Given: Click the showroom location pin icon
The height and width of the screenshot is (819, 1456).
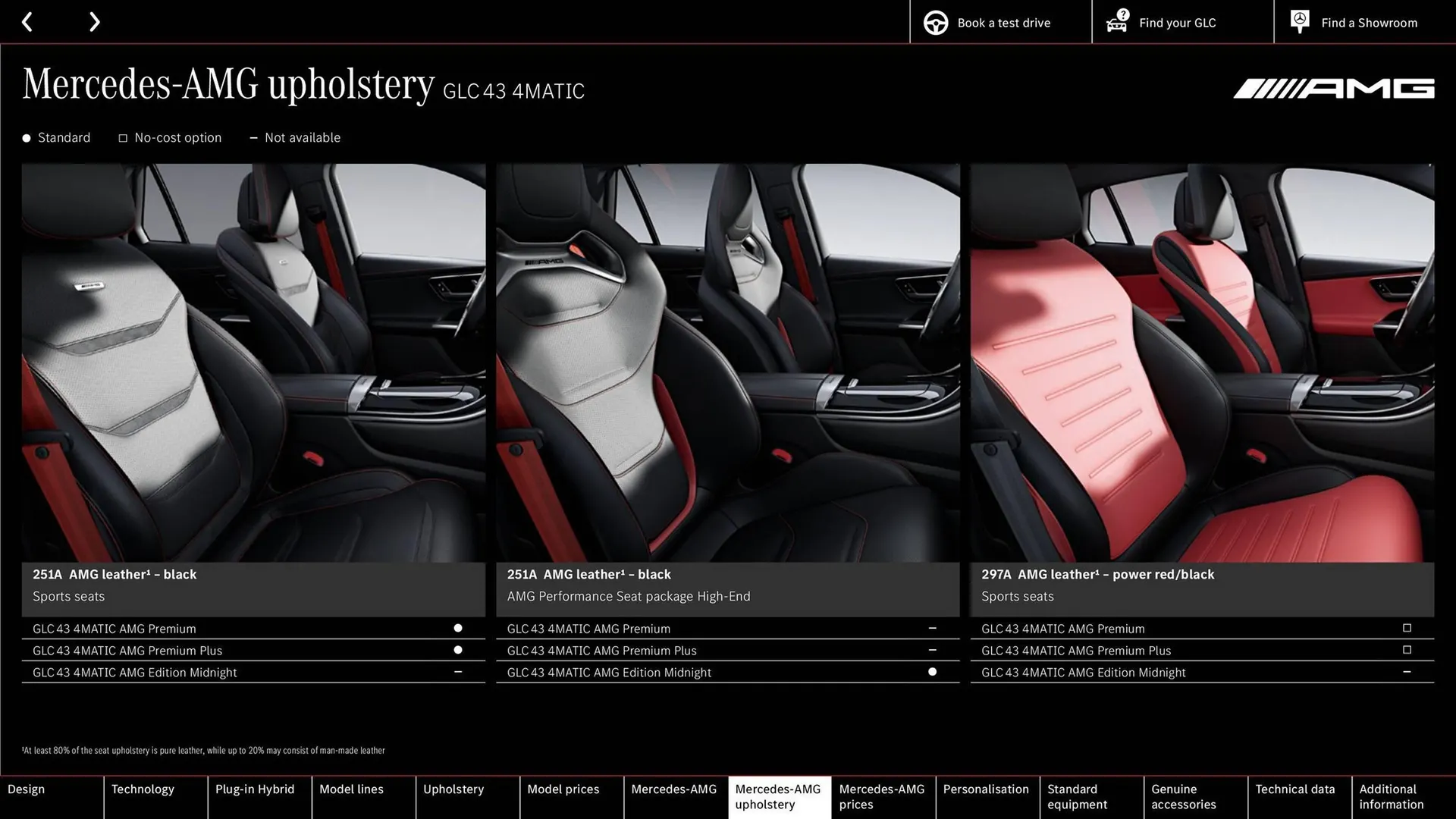Looking at the screenshot, I should coord(1299,20).
